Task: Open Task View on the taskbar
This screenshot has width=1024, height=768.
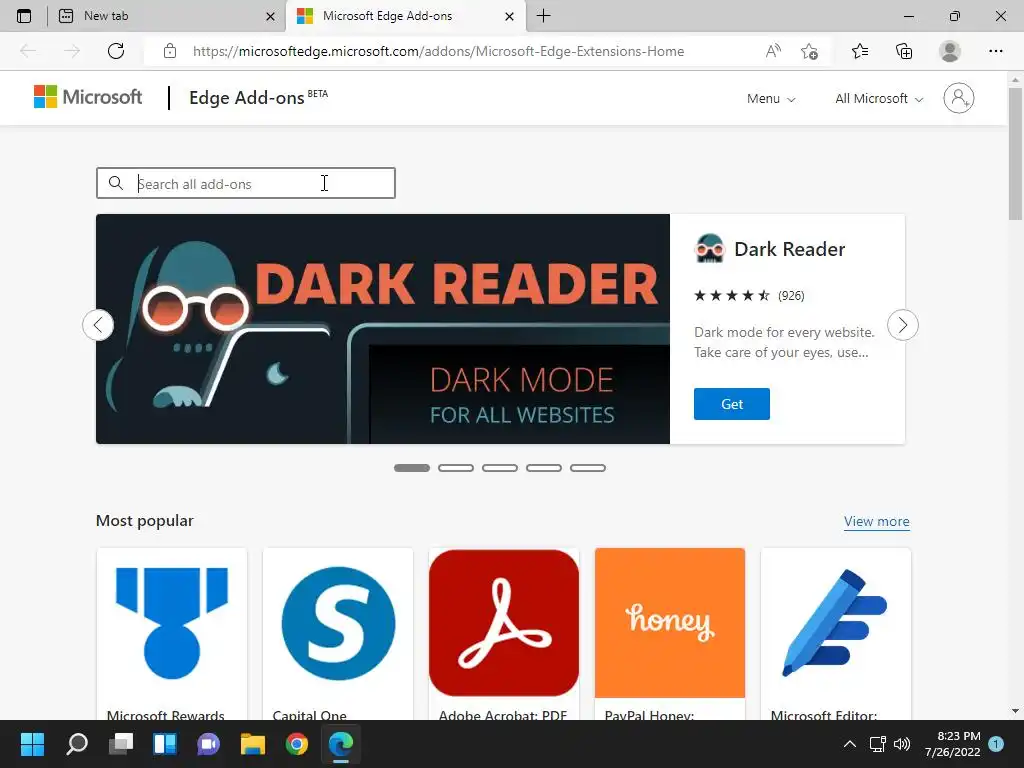Action: pos(121,744)
